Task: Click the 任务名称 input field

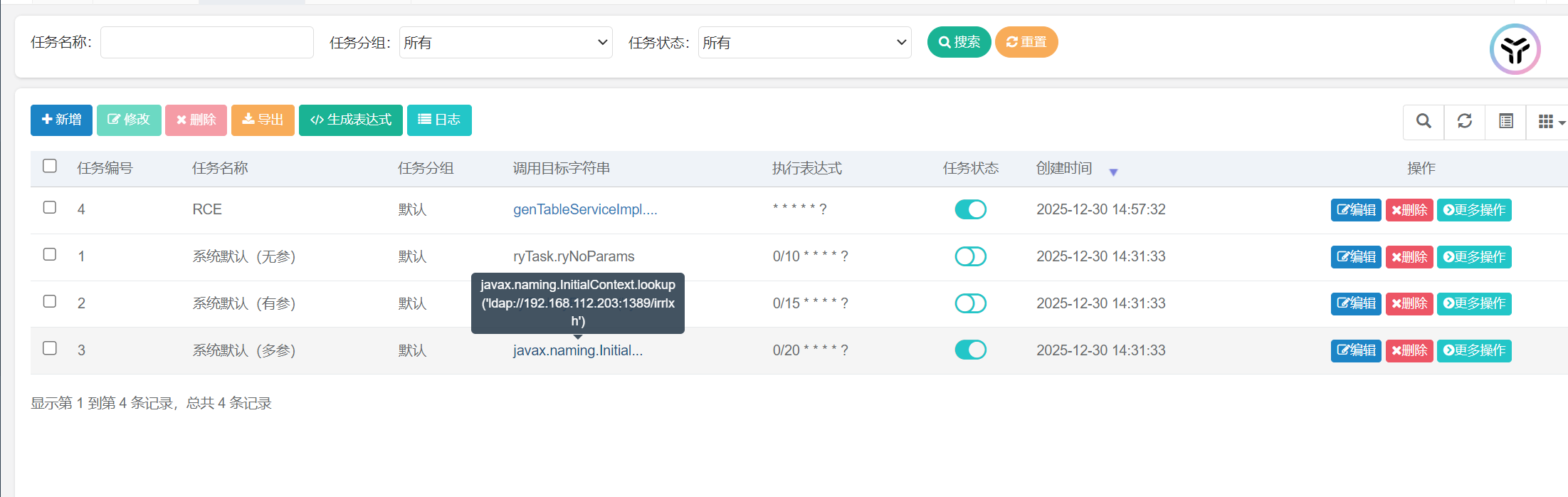Action: click(206, 43)
